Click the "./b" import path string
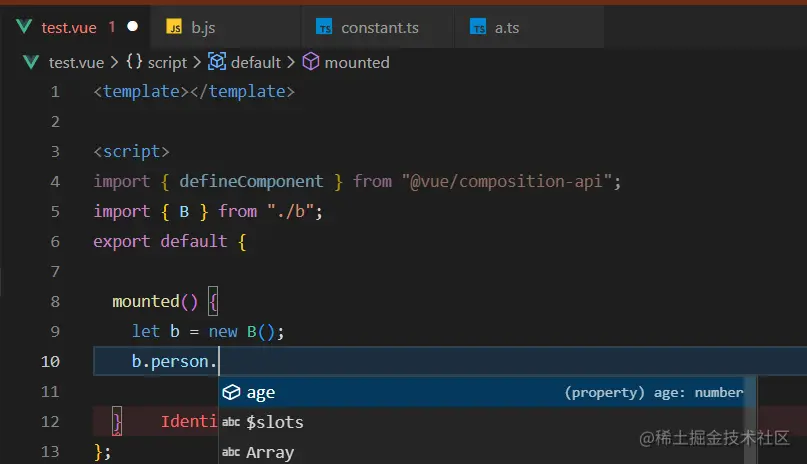807x464 pixels. (290, 211)
